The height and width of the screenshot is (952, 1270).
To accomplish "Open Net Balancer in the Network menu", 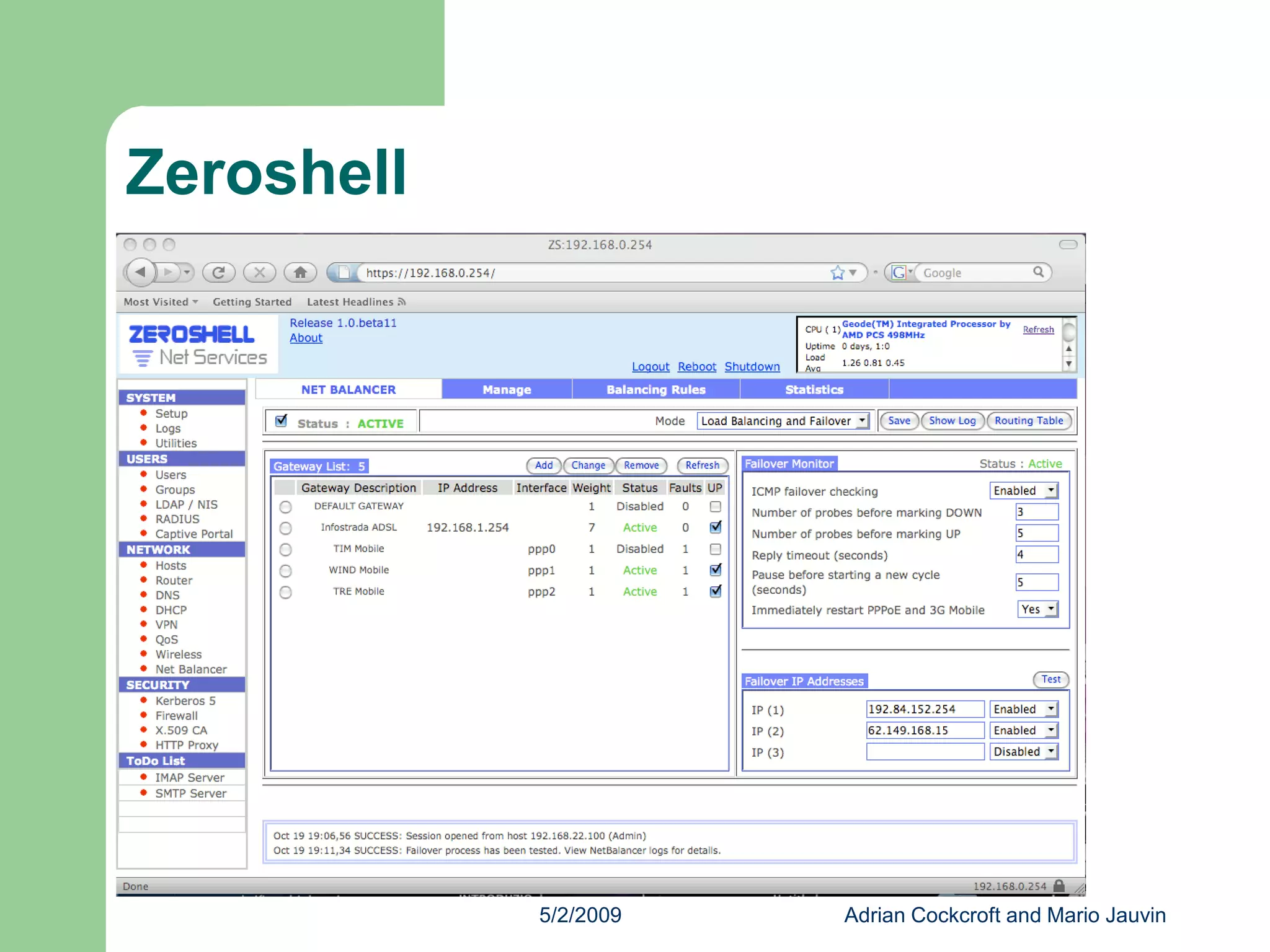I will click(x=191, y=669).
